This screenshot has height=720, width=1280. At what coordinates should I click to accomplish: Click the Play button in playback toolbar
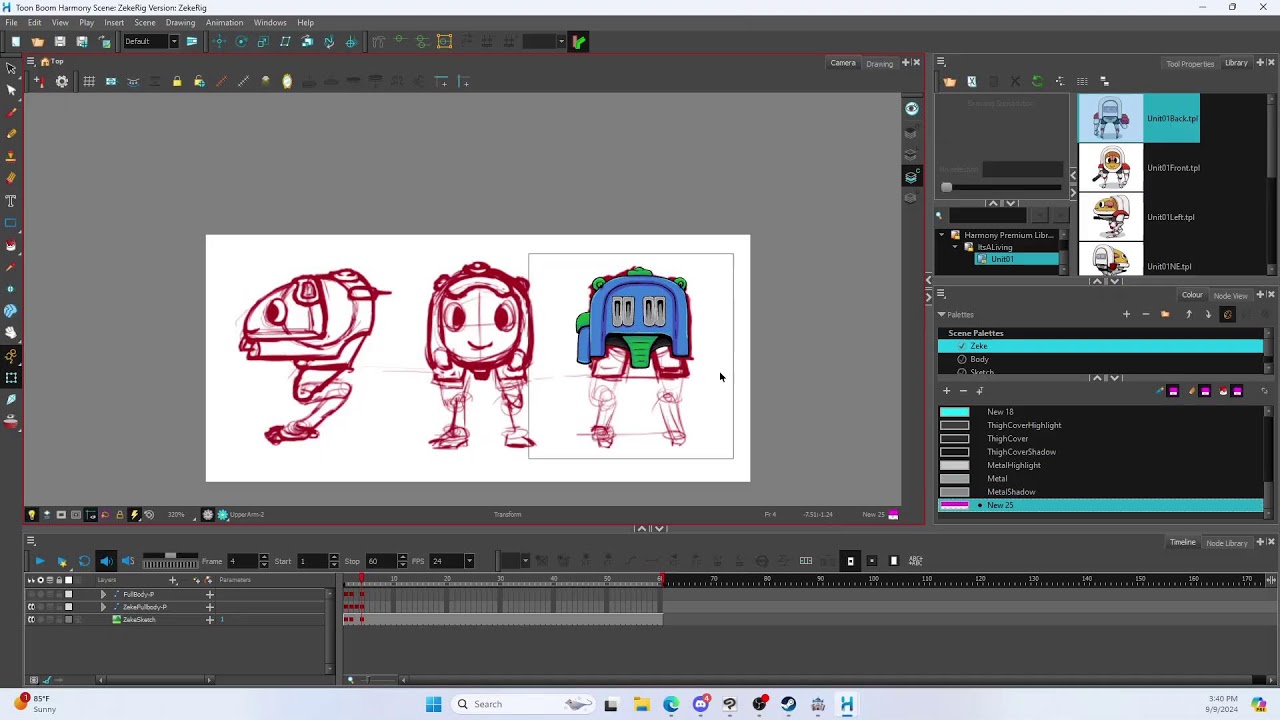(39, 561)
